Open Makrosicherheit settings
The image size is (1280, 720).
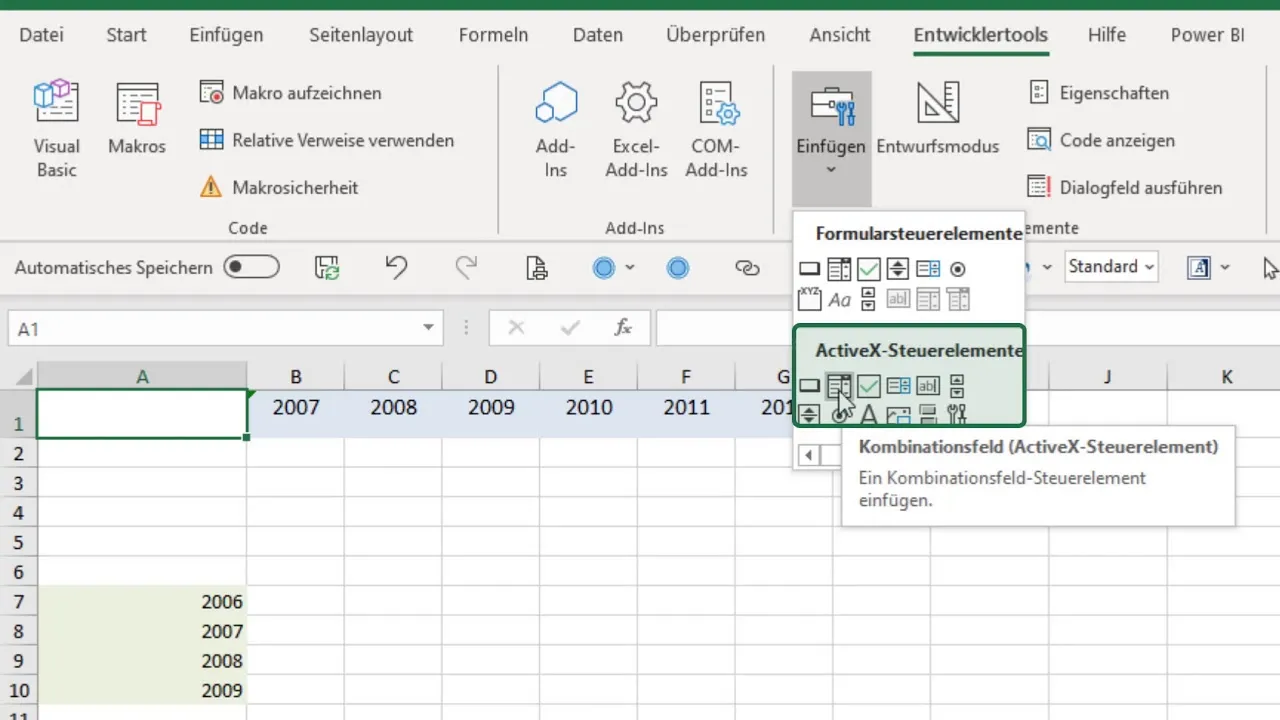tap(279, 187)
